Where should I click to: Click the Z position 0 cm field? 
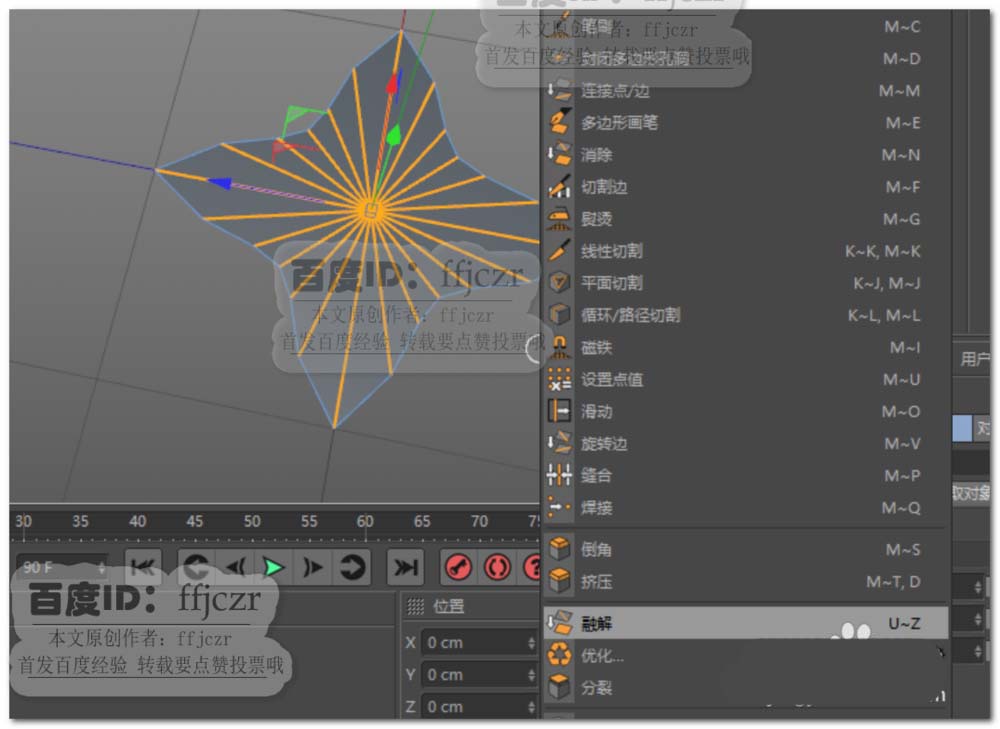pos(480,706)
